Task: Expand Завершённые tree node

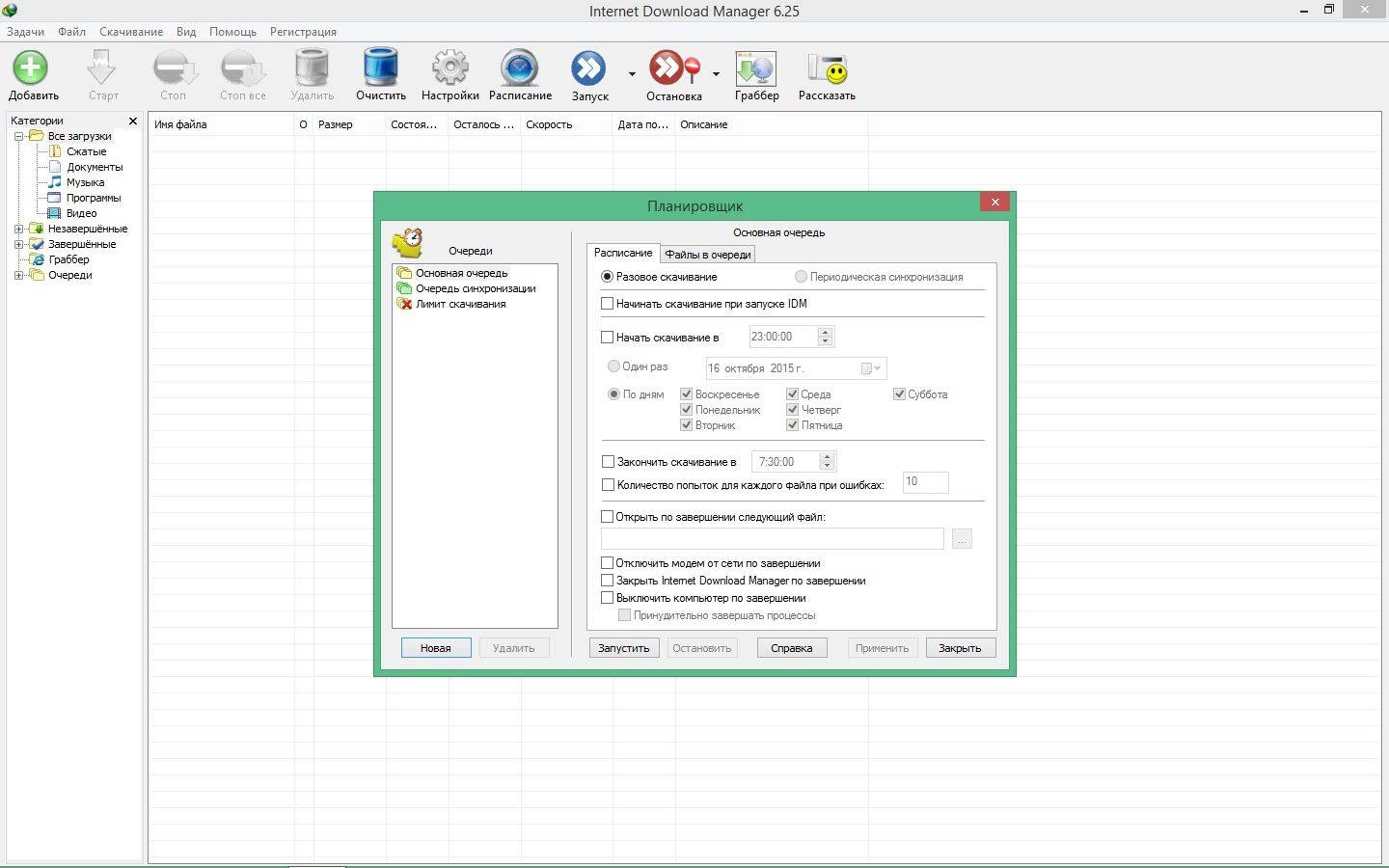Action: point(18,244)
